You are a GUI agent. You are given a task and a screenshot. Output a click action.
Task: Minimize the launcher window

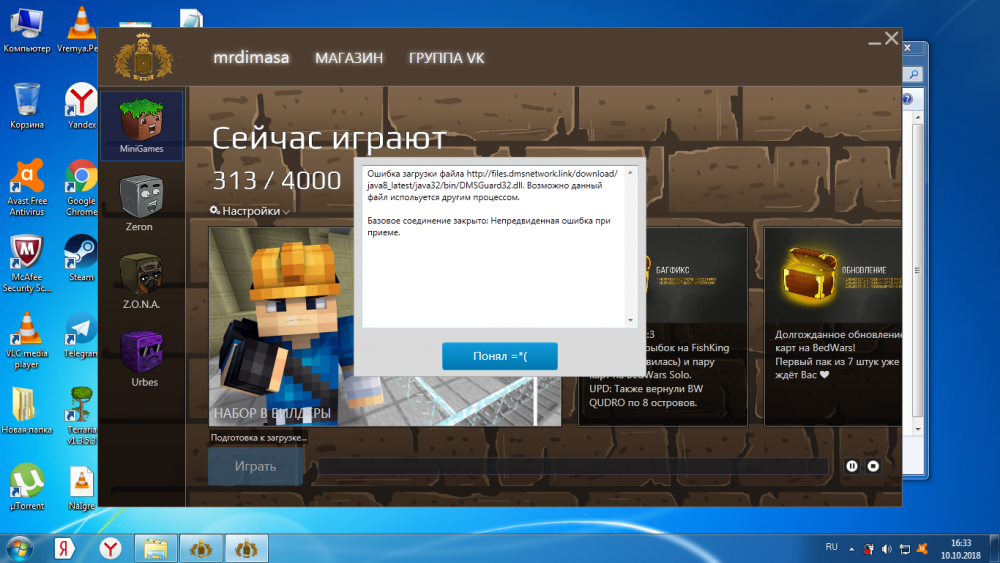click(x=874, y=42)
